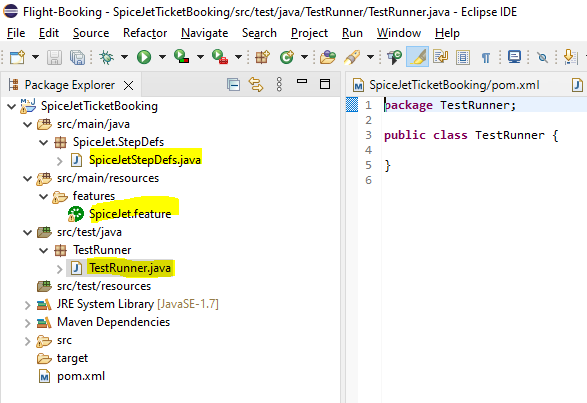This screenshot has height=403, width=587.
Task: Click the Open Type toolbar icon
Action: pyautogui.click(x=328, y=57)
